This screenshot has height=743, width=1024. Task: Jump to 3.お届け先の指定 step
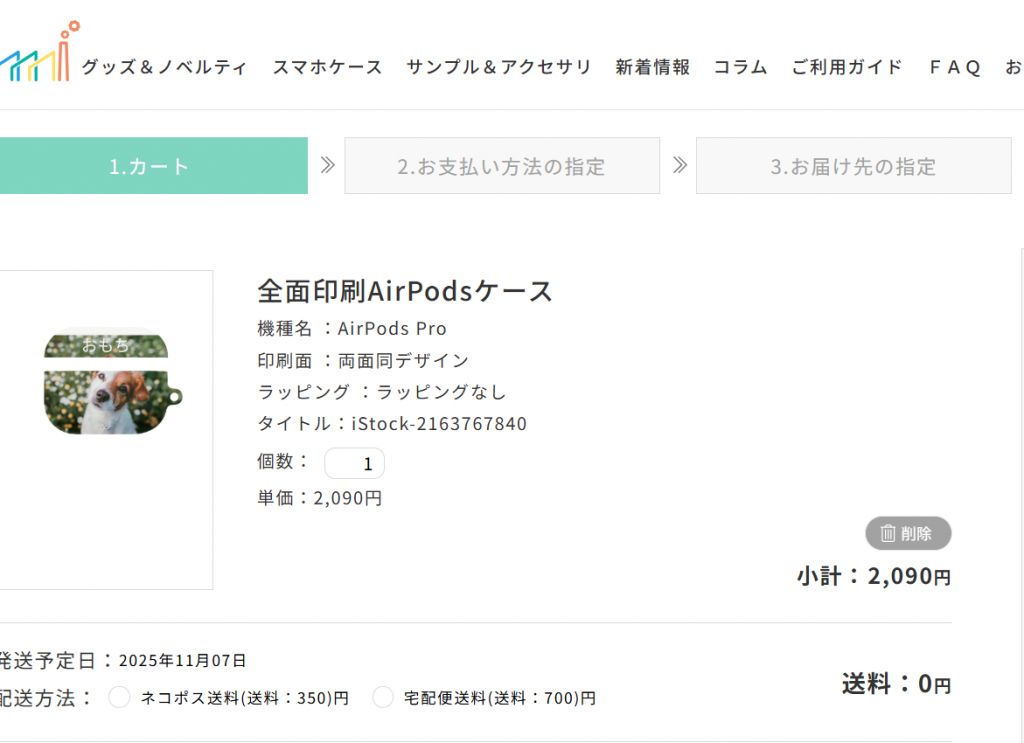pyautogui.click(x=853, y=166)
